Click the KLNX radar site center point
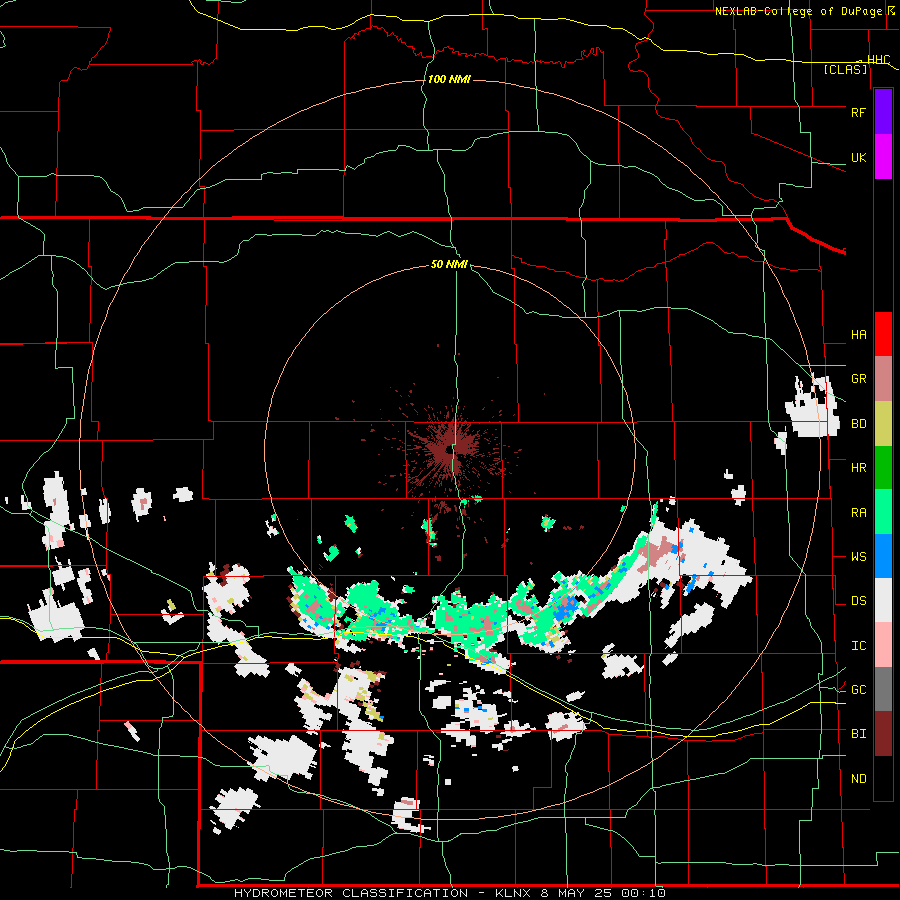This screenshot has width=900, height=900. (x=450, y=451)
